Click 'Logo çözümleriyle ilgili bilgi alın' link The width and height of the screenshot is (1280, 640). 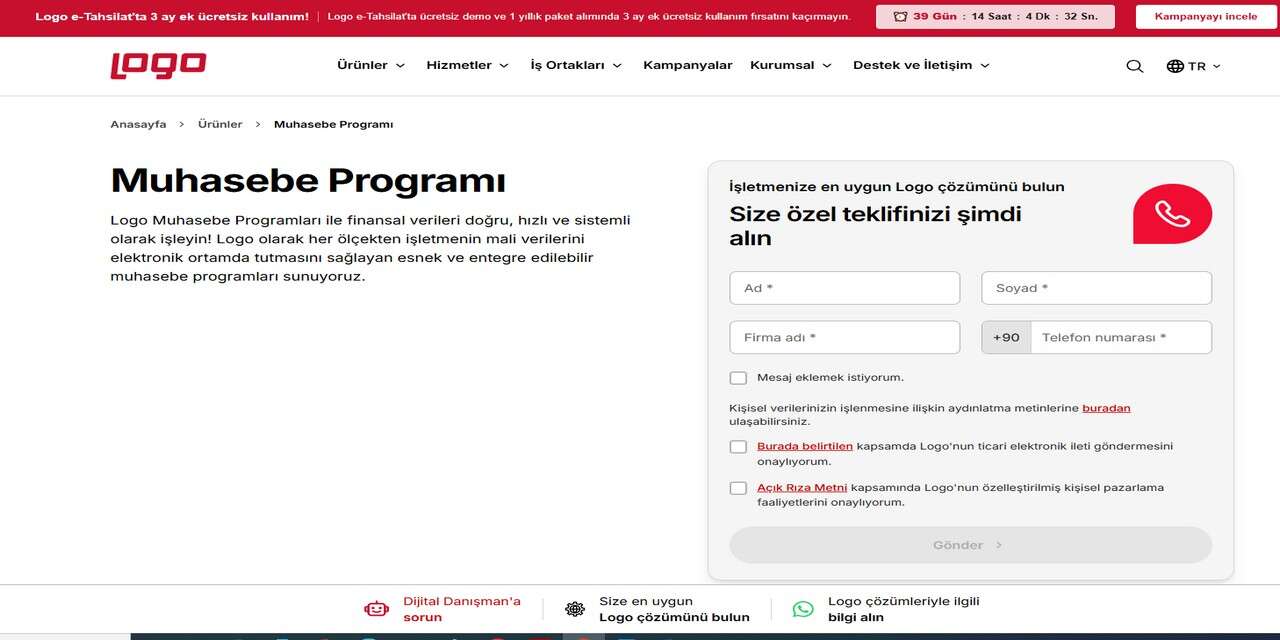904,609
